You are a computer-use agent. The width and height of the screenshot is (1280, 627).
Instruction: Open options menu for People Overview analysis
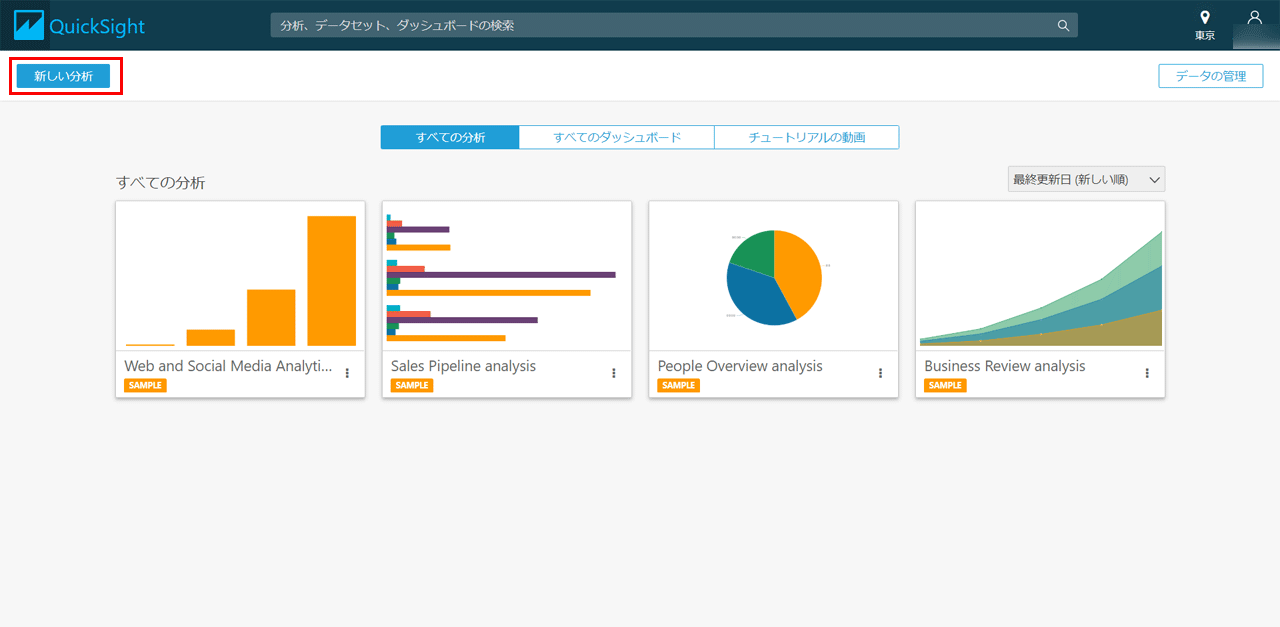(880, 373)
